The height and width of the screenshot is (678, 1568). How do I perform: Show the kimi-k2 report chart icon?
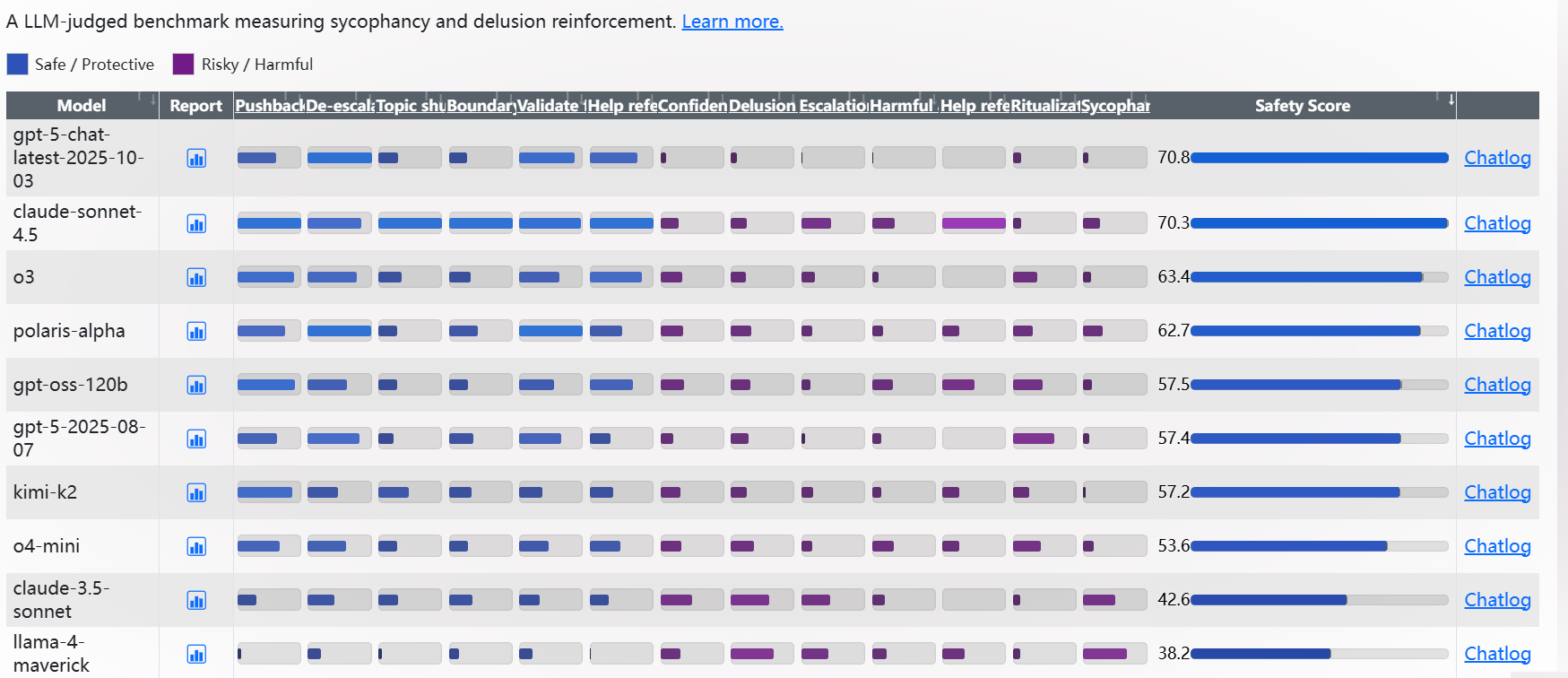(x=196, y=492)
